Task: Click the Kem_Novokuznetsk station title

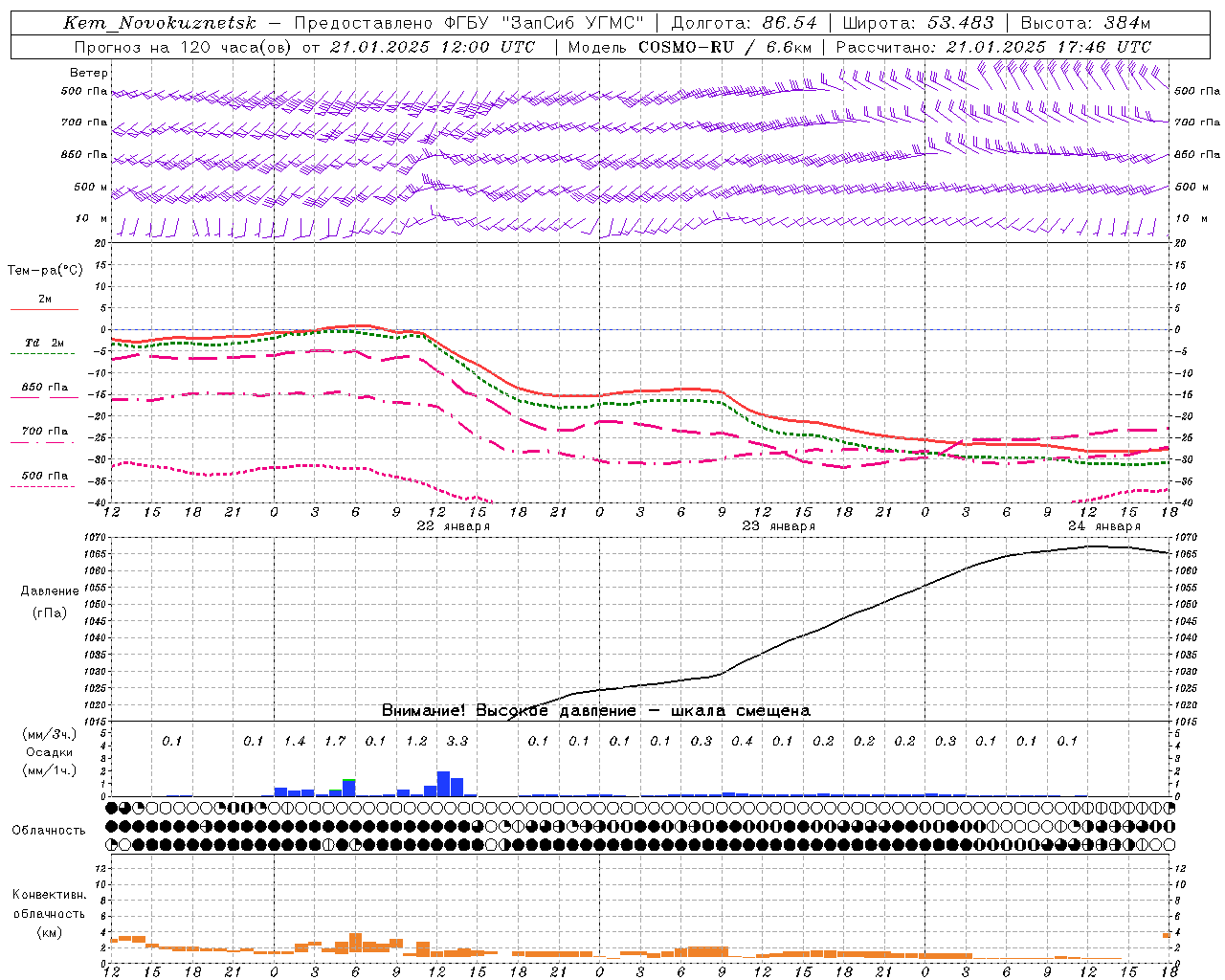Action: point(160,23)
